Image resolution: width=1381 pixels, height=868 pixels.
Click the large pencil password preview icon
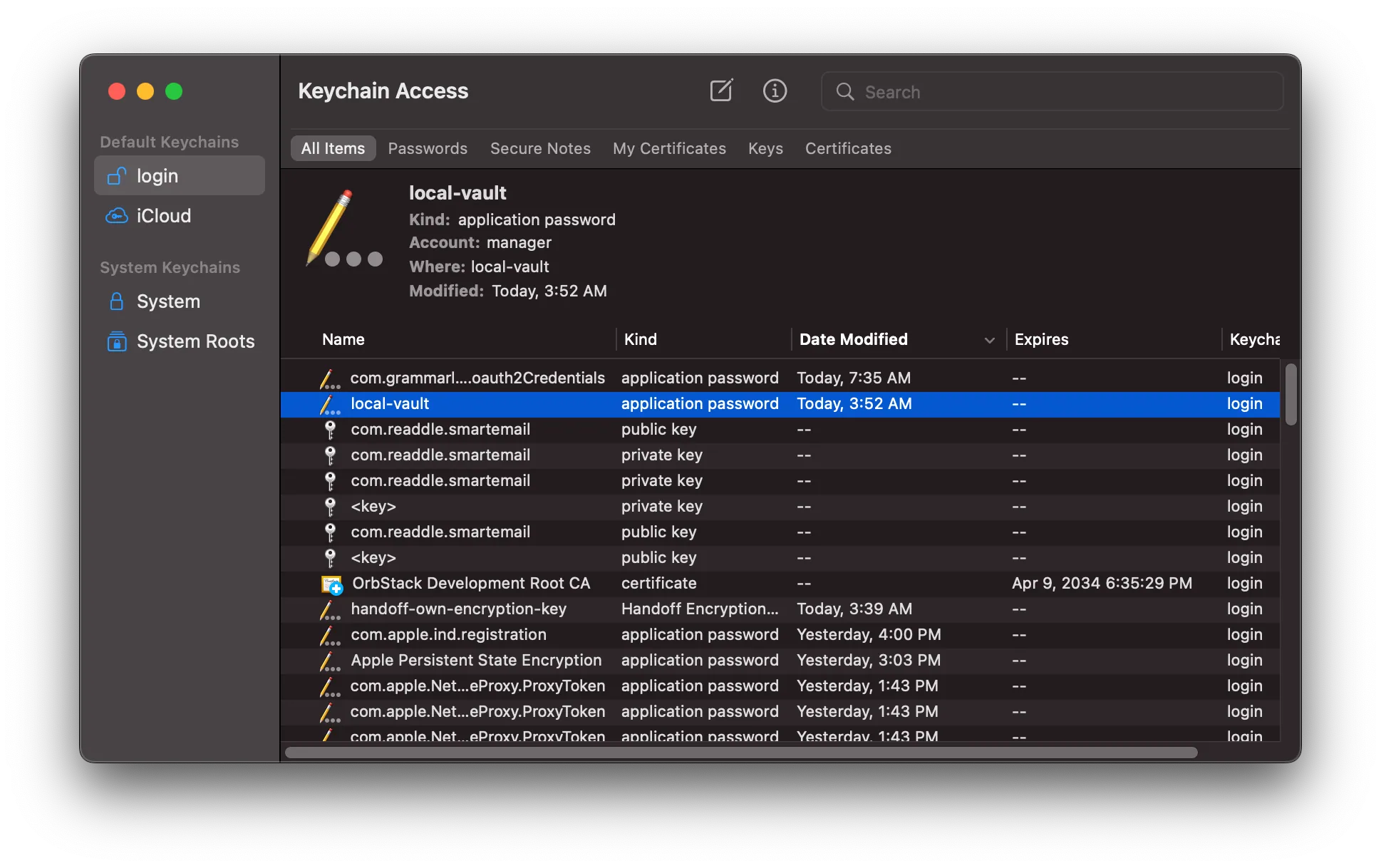coord(345,228)
